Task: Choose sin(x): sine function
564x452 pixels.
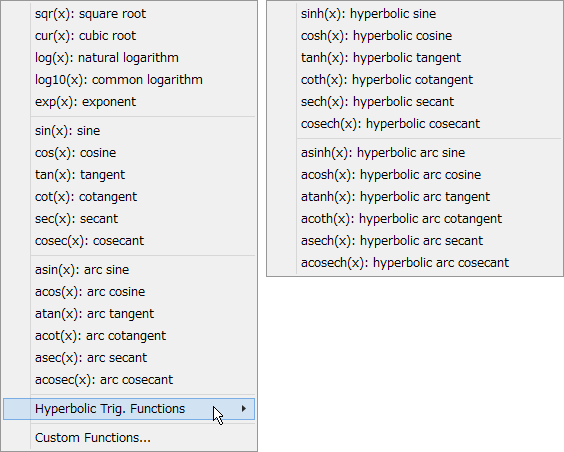Action: coord(129,131)
